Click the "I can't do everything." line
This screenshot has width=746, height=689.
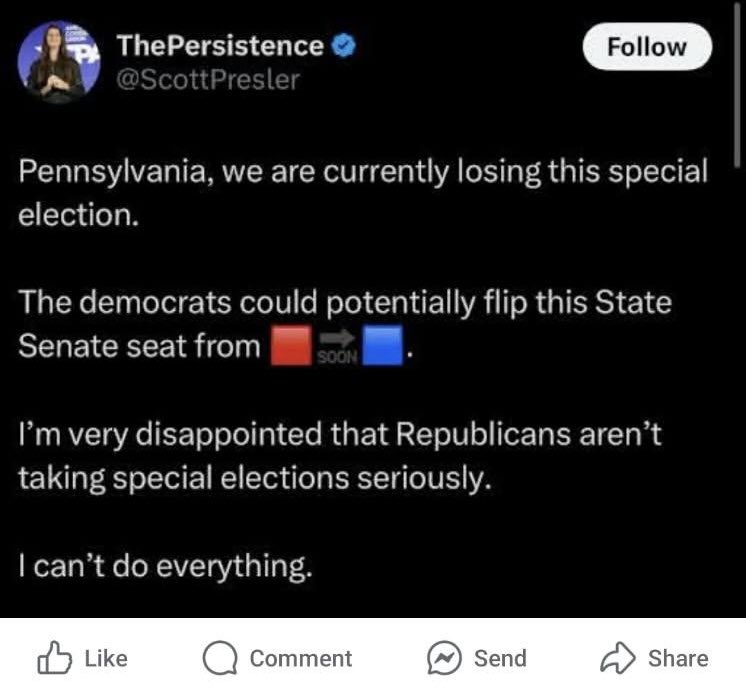tap(165, 567)
